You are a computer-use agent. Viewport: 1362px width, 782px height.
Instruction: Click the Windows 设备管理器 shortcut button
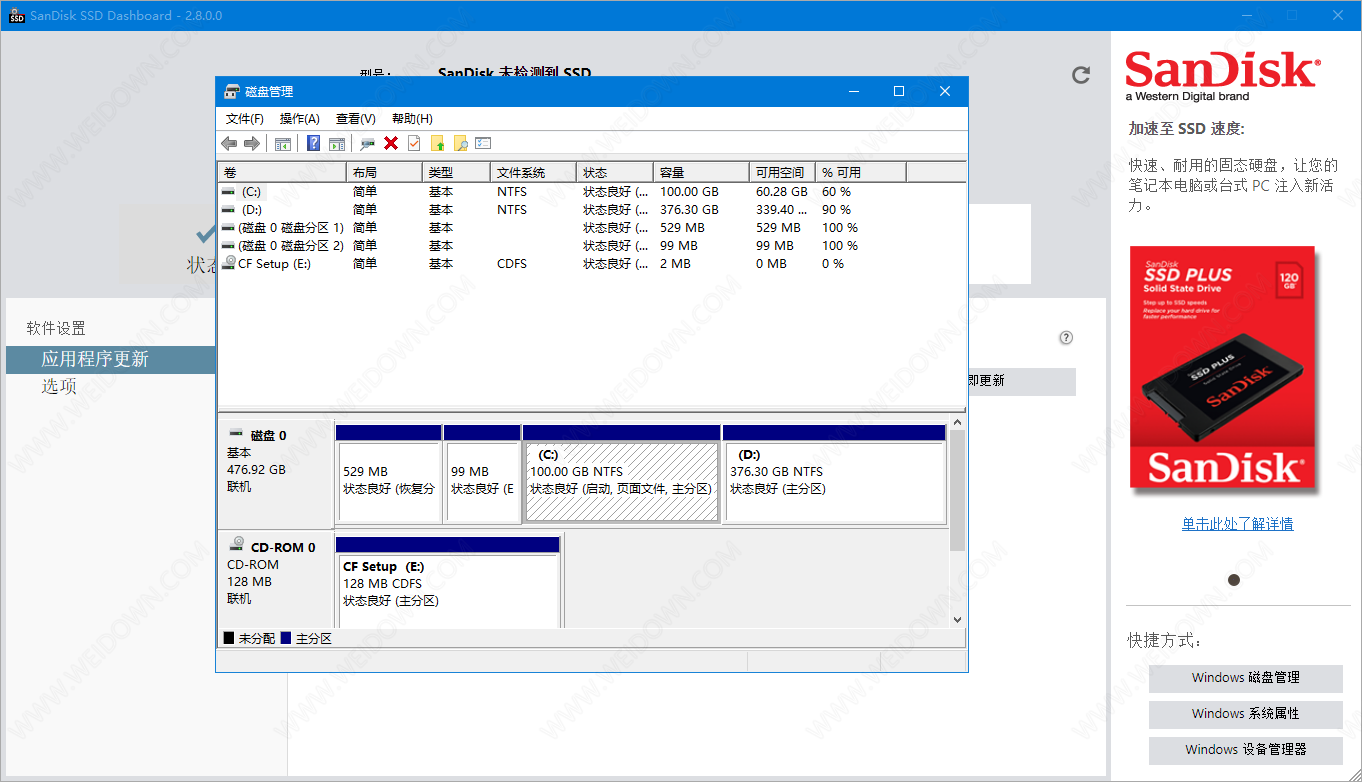click(x=1245, y=749)
